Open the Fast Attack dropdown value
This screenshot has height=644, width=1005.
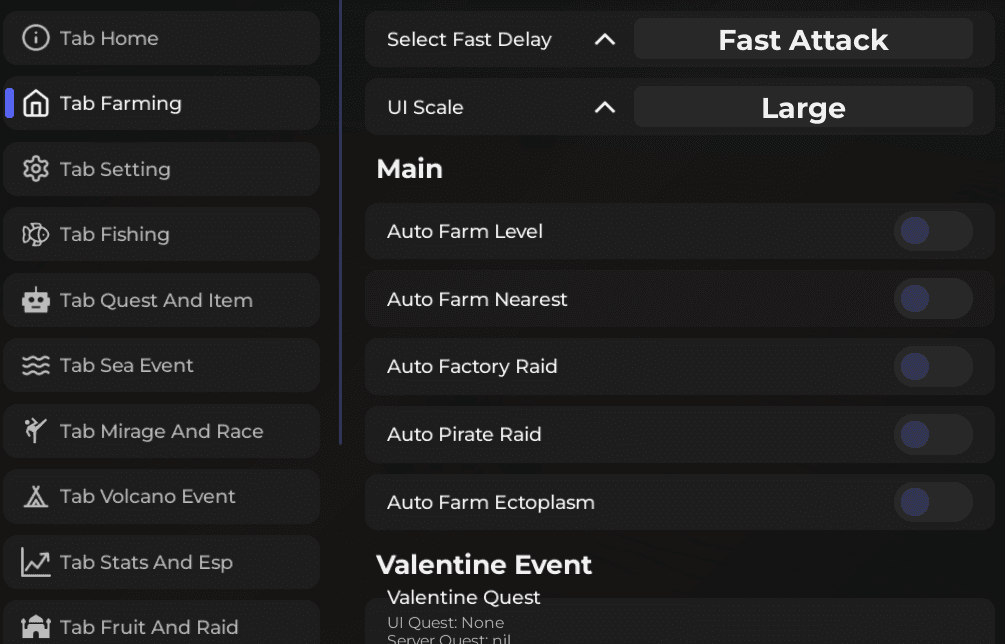coord(803,40)
